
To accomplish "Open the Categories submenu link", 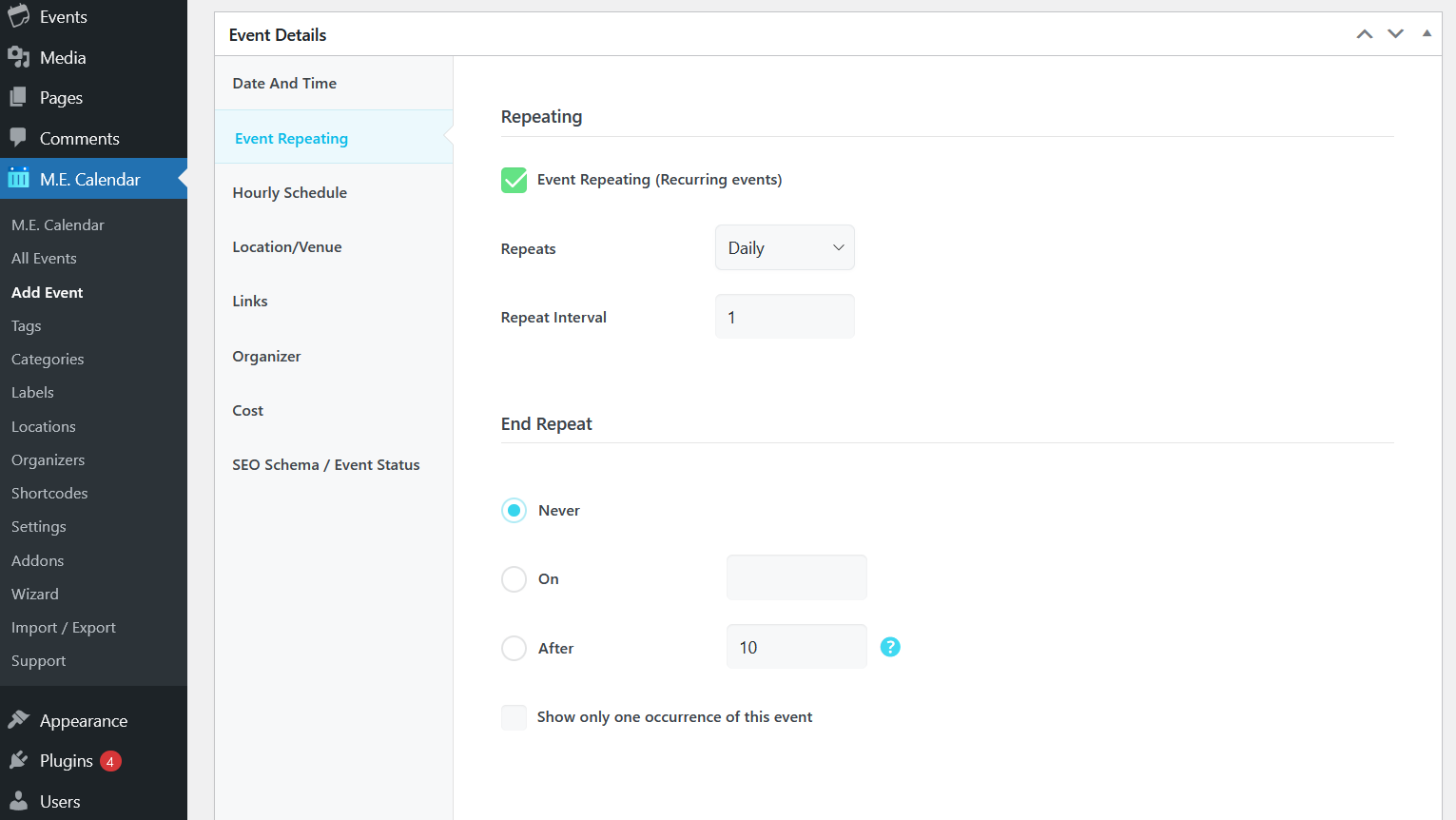I will click(x=48, y=359).
